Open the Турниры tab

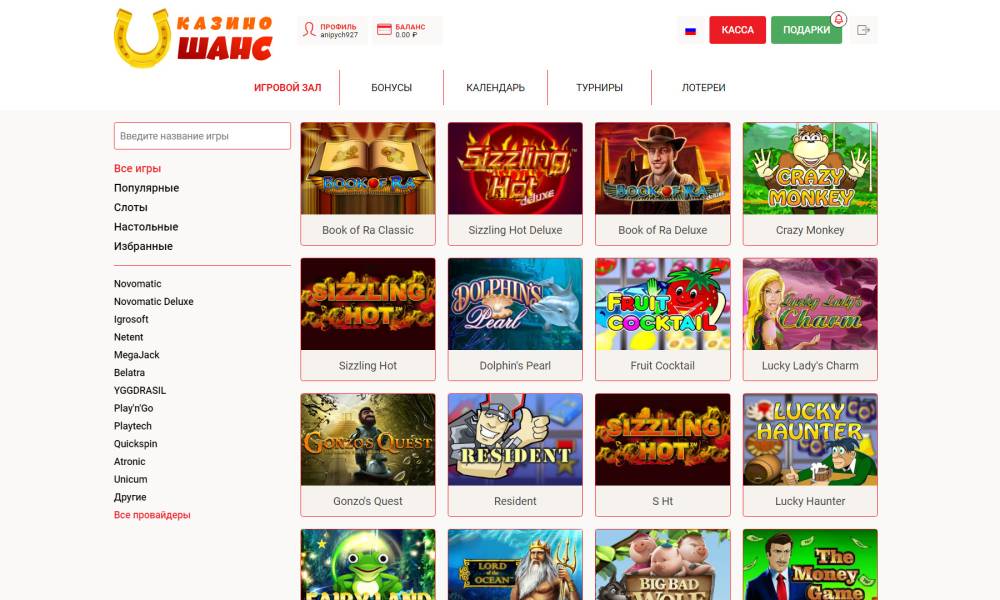click(x=599, y=87)
